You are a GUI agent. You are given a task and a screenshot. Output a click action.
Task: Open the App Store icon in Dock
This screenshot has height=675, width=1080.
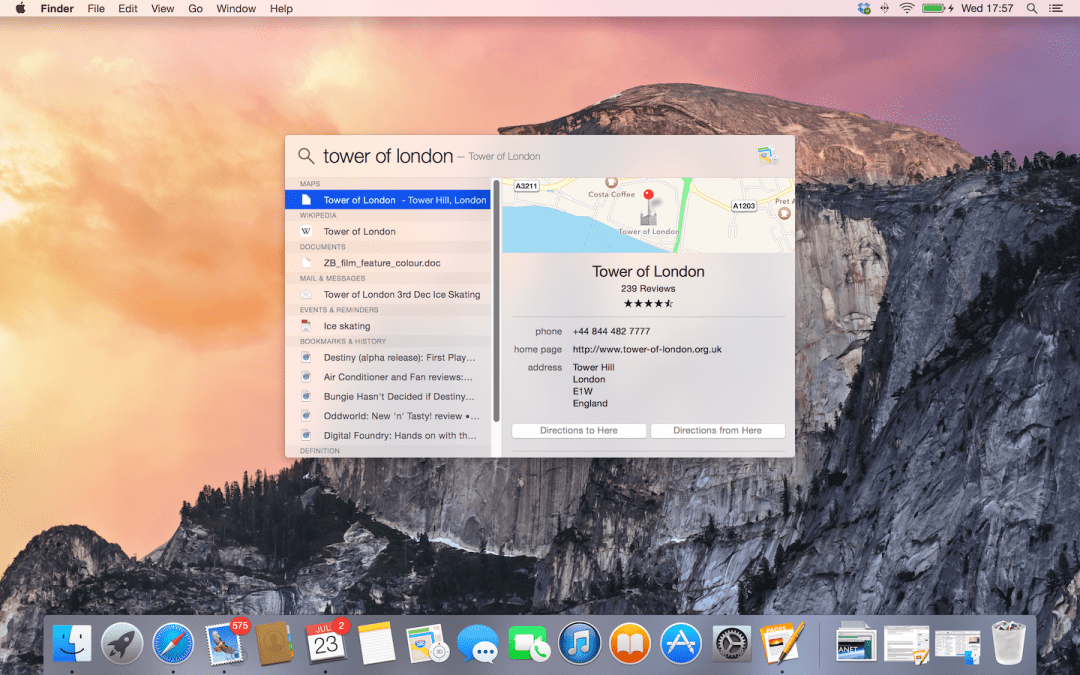[681, 643]
